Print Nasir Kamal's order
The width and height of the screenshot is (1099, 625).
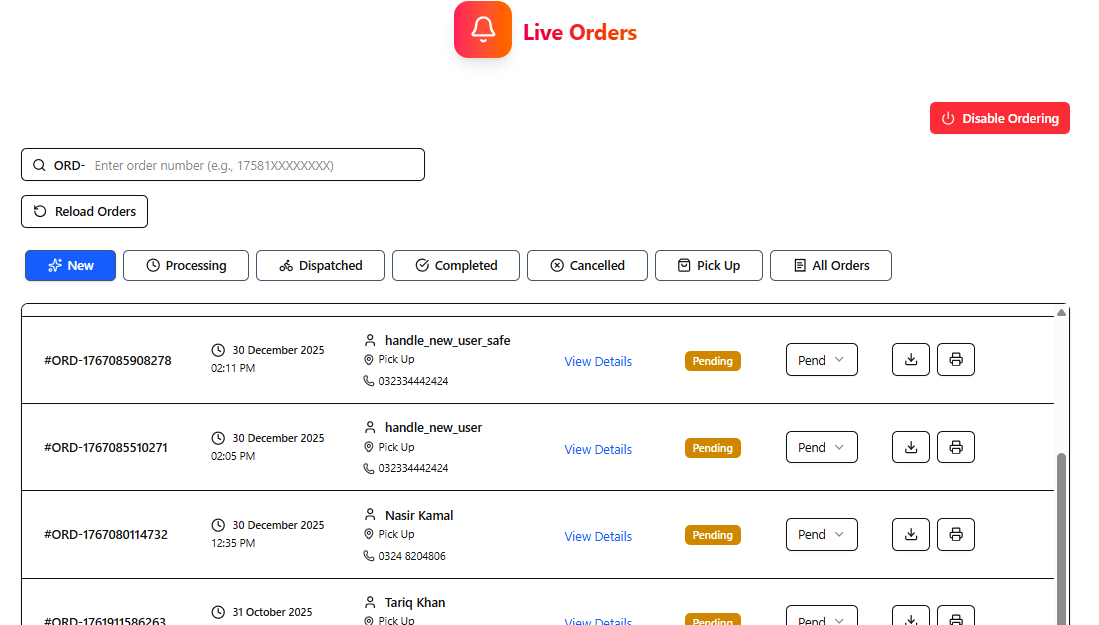(x=956, y=535)
